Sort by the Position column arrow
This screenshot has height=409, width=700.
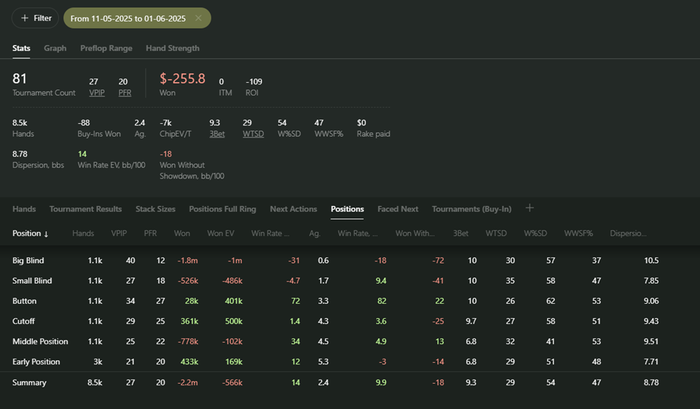coord(46,234)
